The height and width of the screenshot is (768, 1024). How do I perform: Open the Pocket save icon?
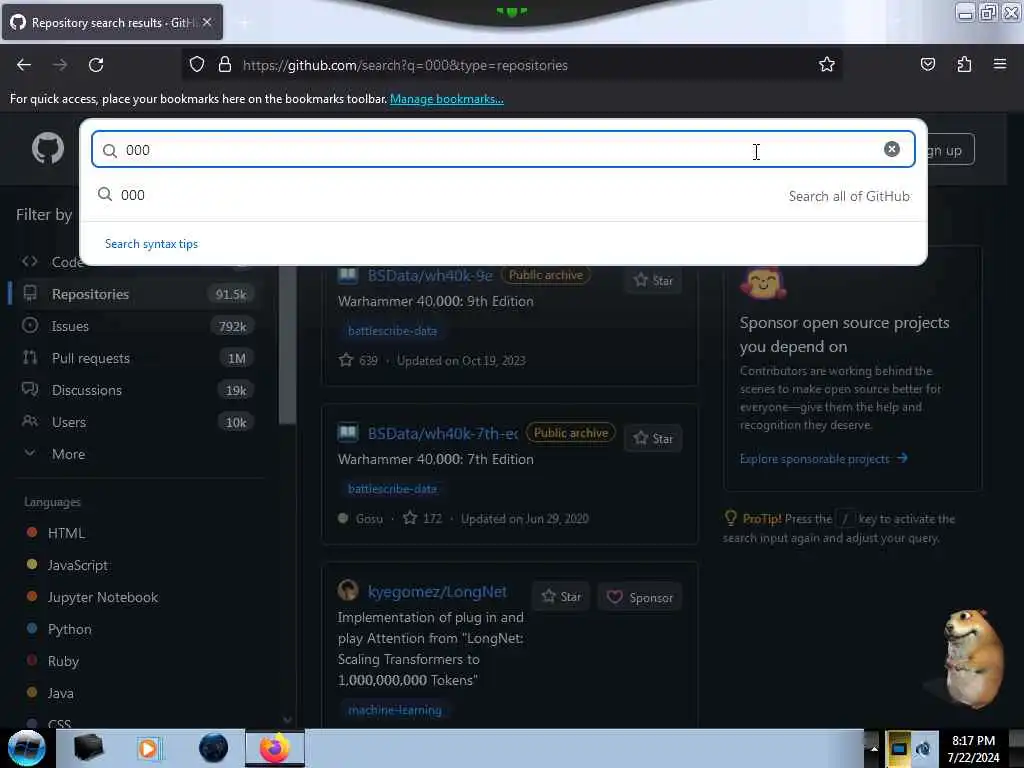(927, 64)
